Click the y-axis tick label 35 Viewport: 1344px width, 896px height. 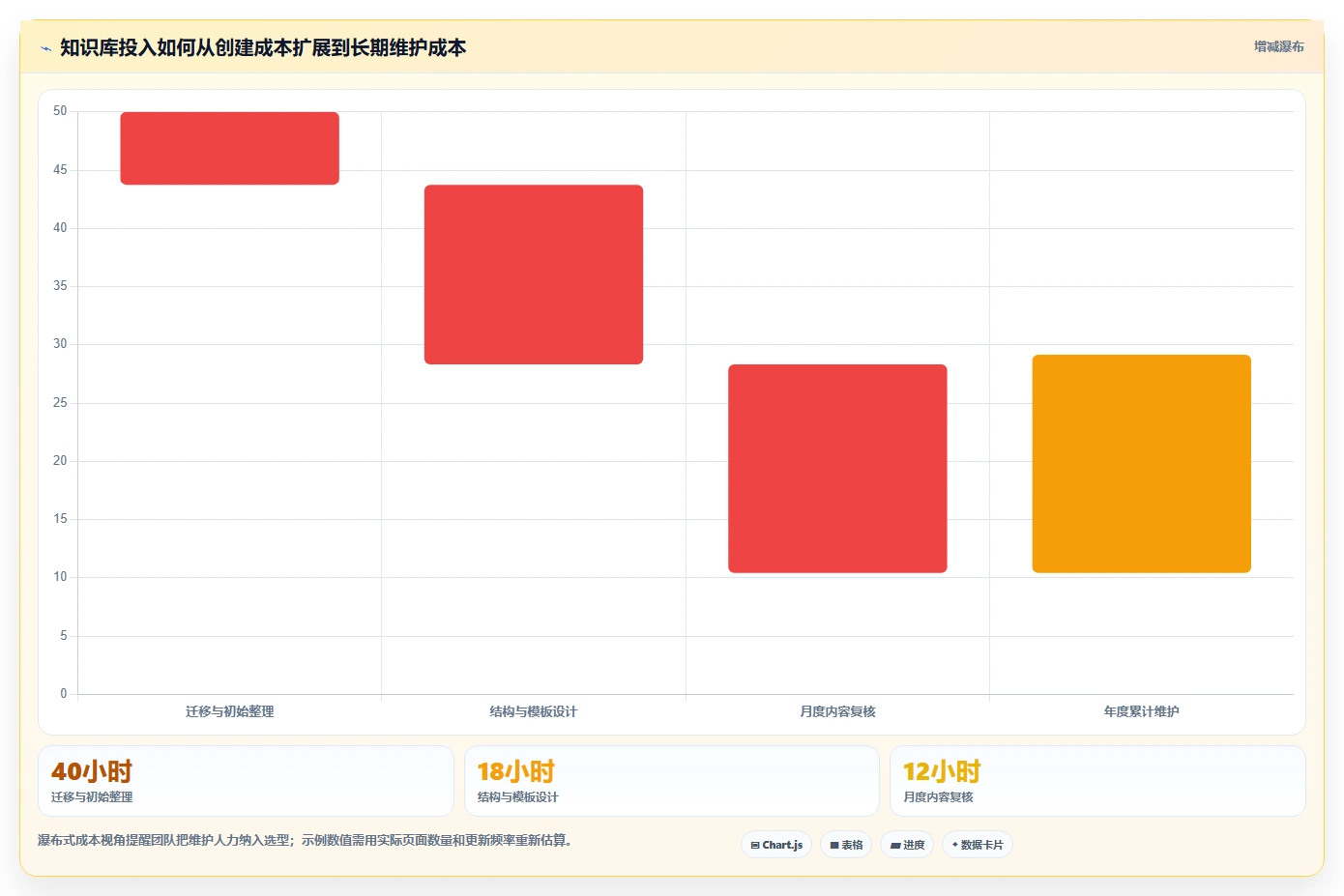60,286
